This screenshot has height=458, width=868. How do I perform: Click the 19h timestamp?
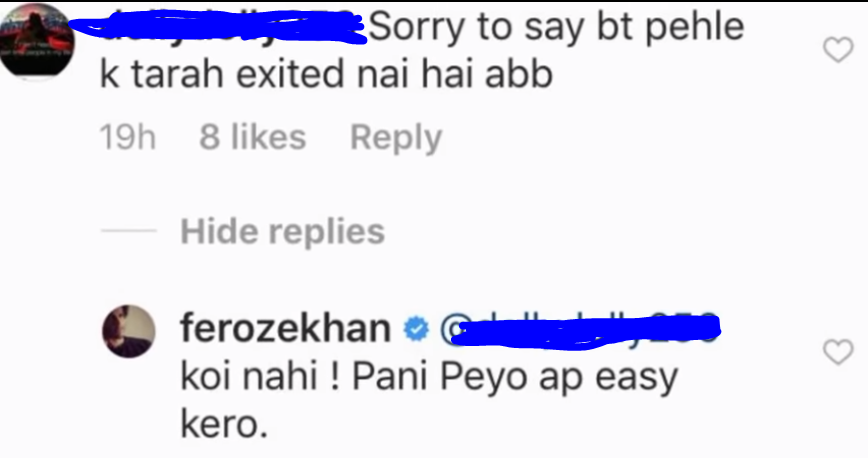(127, 137)
